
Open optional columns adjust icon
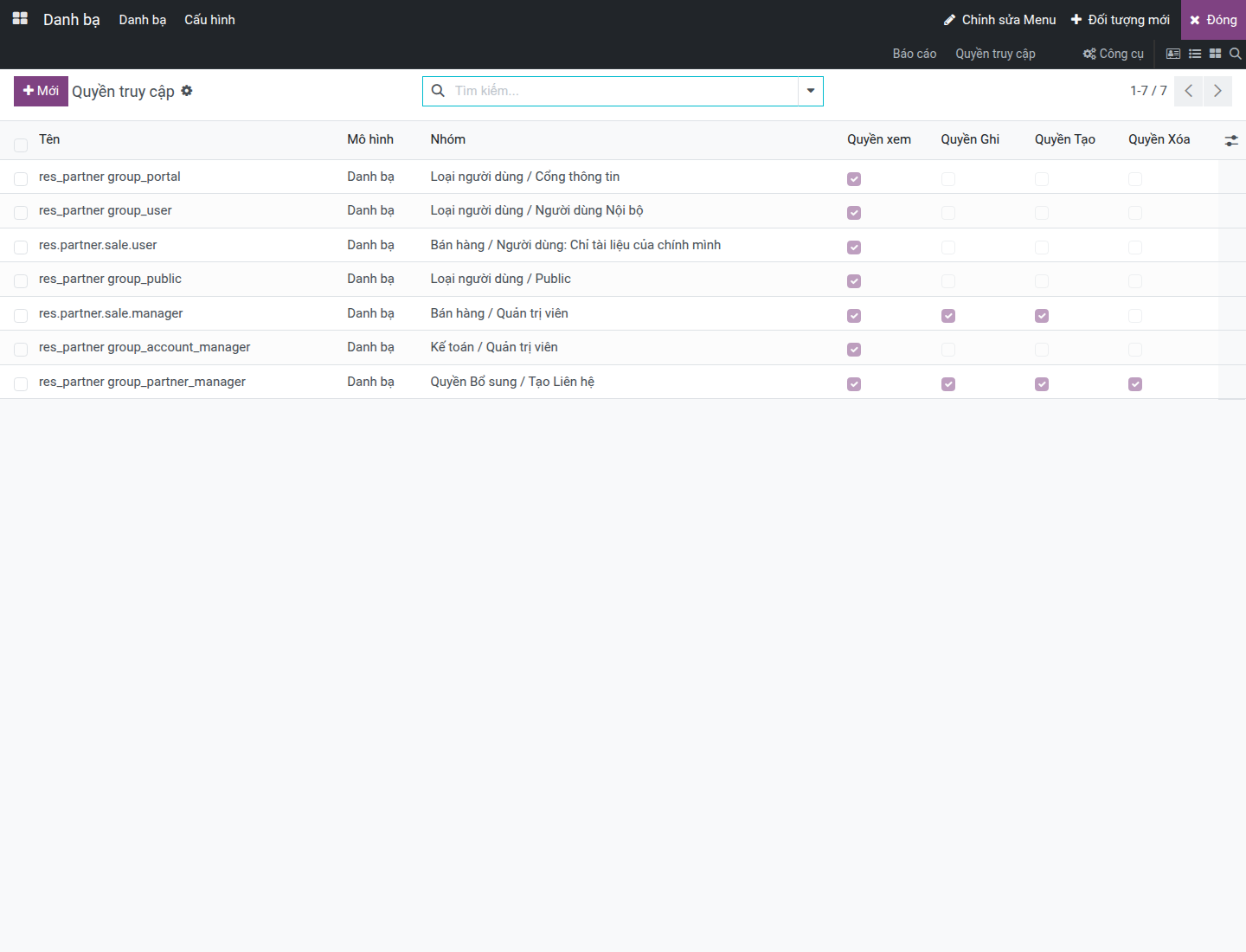click(1231, 140)
